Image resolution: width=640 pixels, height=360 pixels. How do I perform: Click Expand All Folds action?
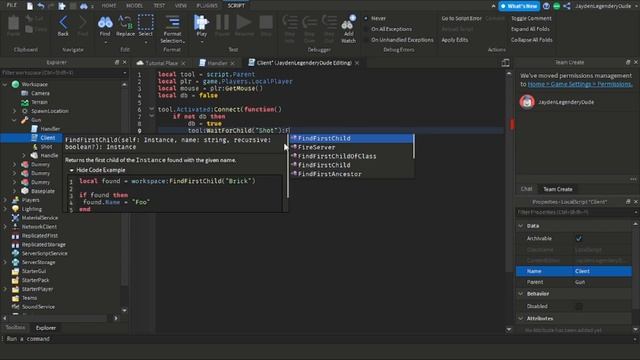[530, 29]
